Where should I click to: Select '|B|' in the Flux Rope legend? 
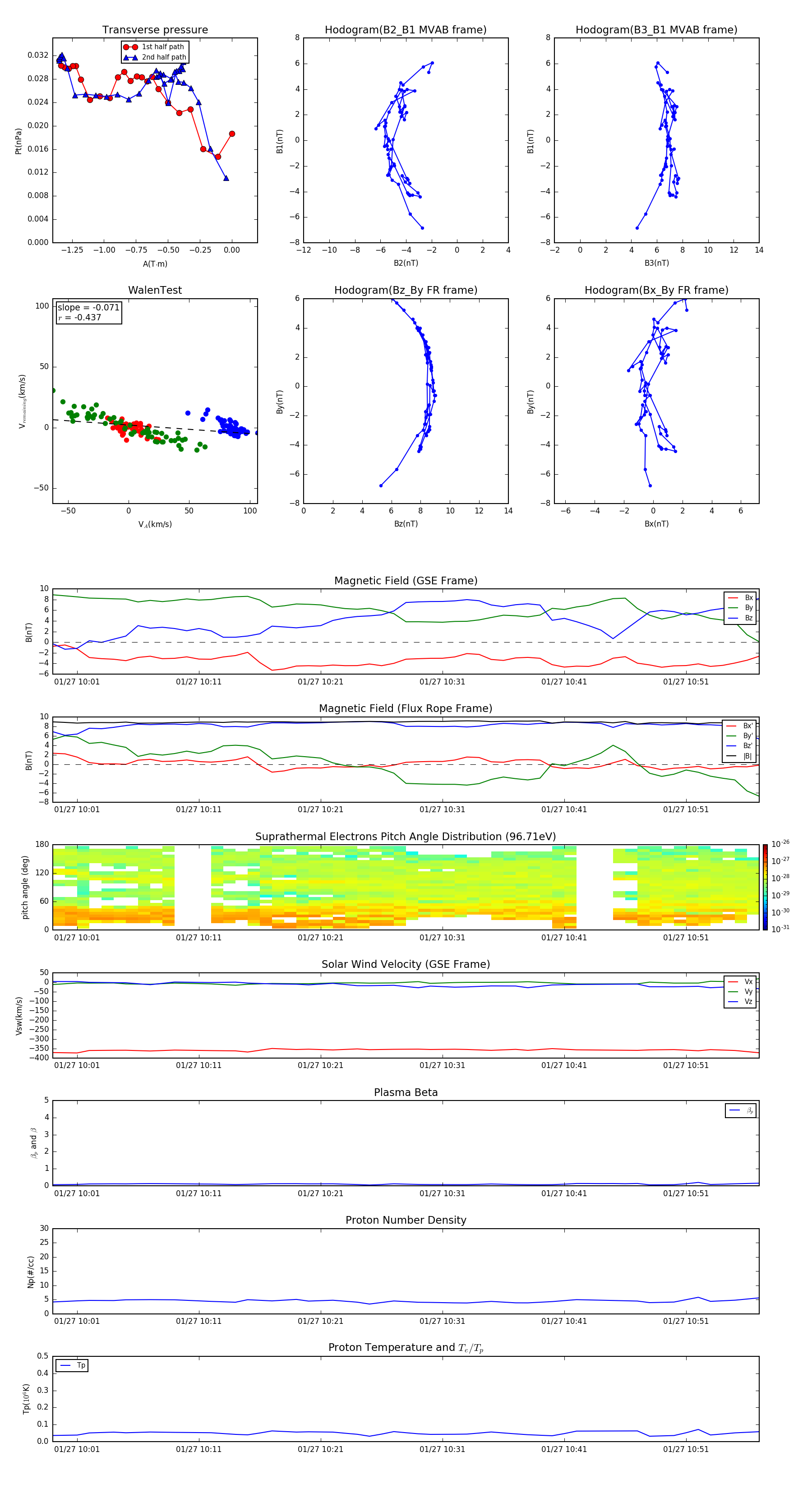tap(740, 756)
